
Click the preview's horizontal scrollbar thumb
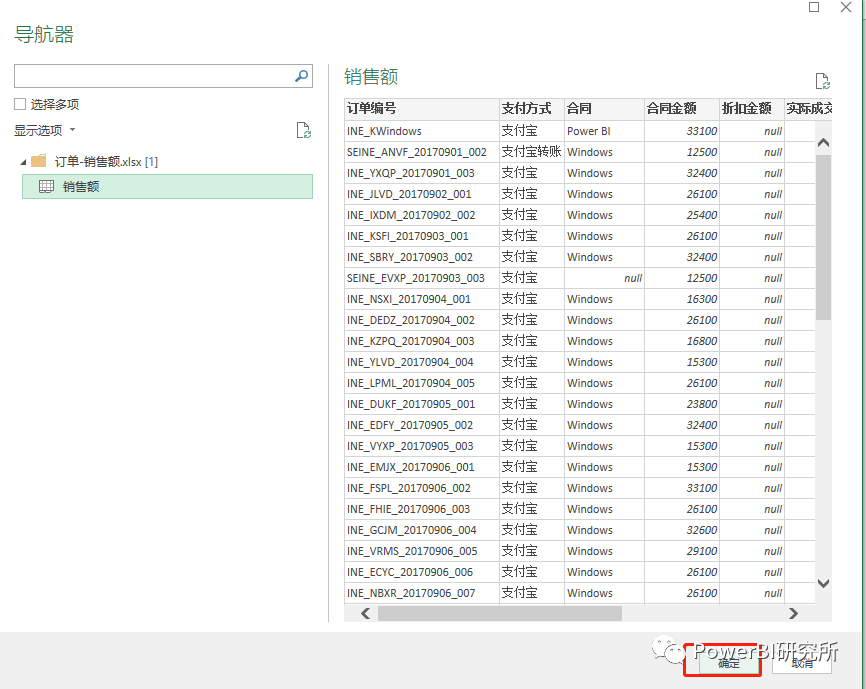pos(500,613)
